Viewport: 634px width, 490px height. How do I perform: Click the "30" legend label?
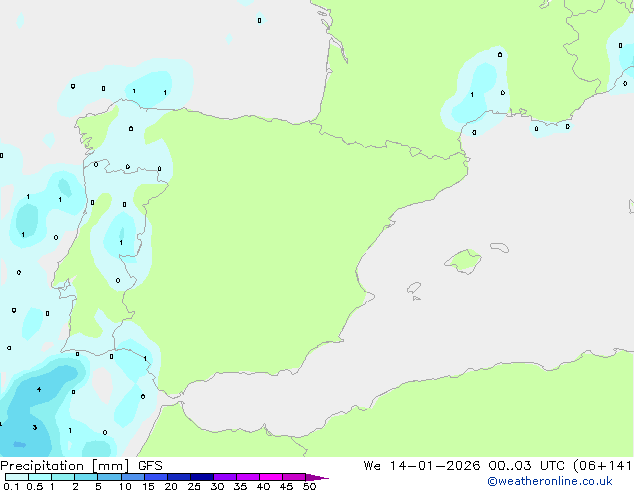pyautogui.click(x=217, y=486)
